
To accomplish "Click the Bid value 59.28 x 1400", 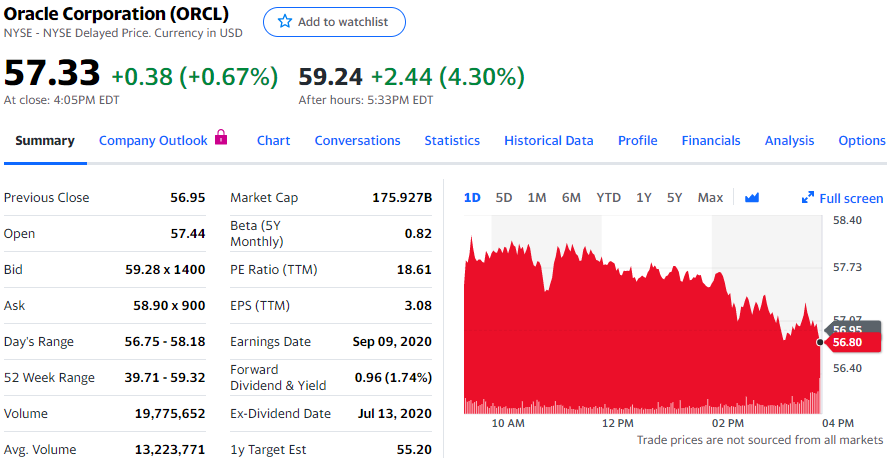I will pos(165,270).
